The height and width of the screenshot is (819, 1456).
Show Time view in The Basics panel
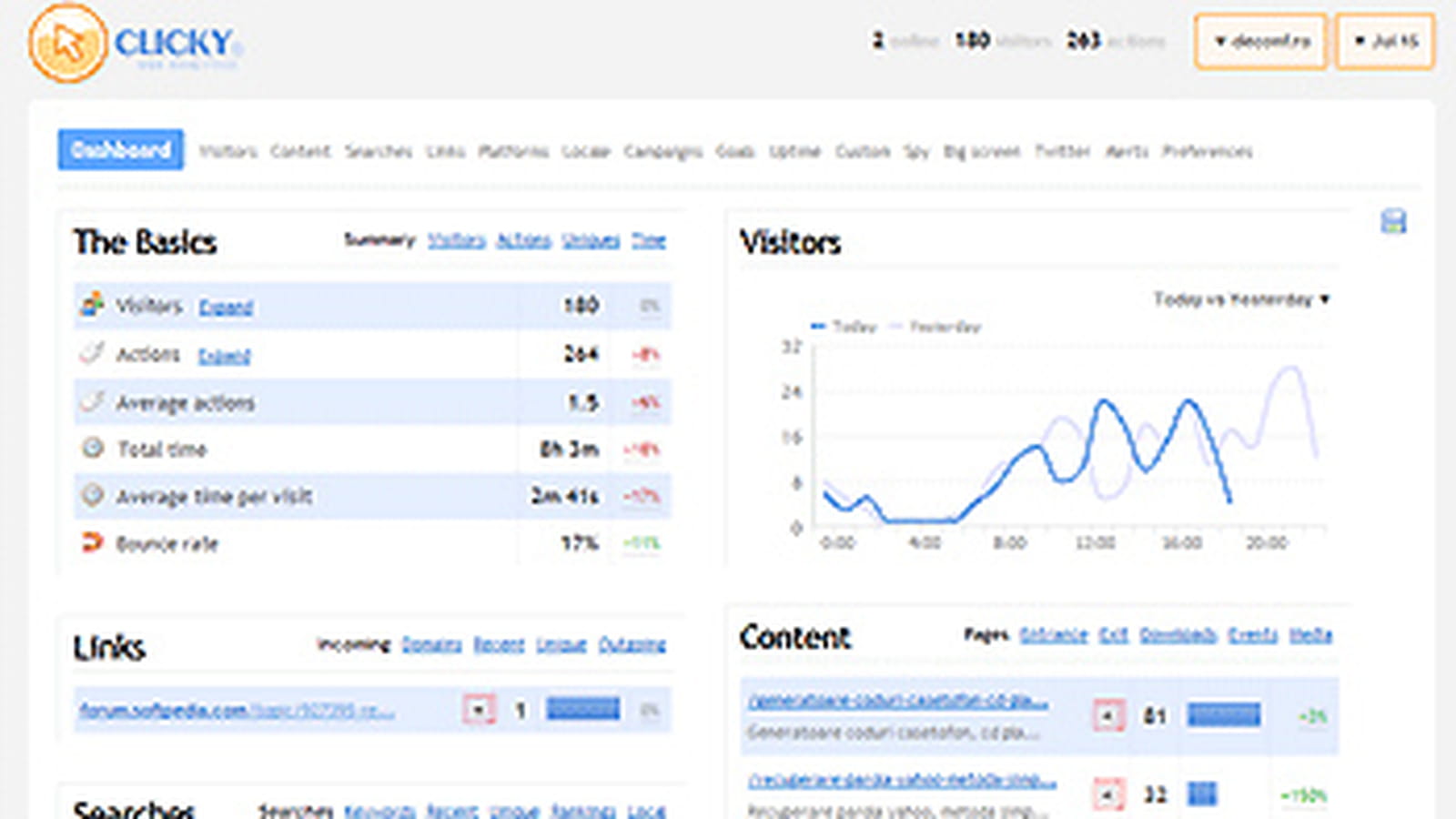pos(649,240)
